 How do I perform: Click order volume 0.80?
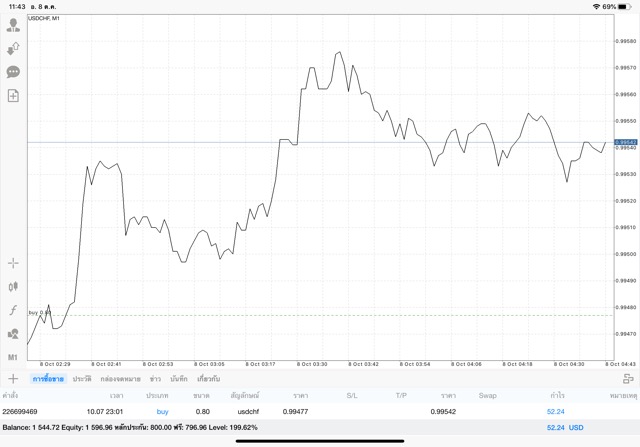pos(202,411)
